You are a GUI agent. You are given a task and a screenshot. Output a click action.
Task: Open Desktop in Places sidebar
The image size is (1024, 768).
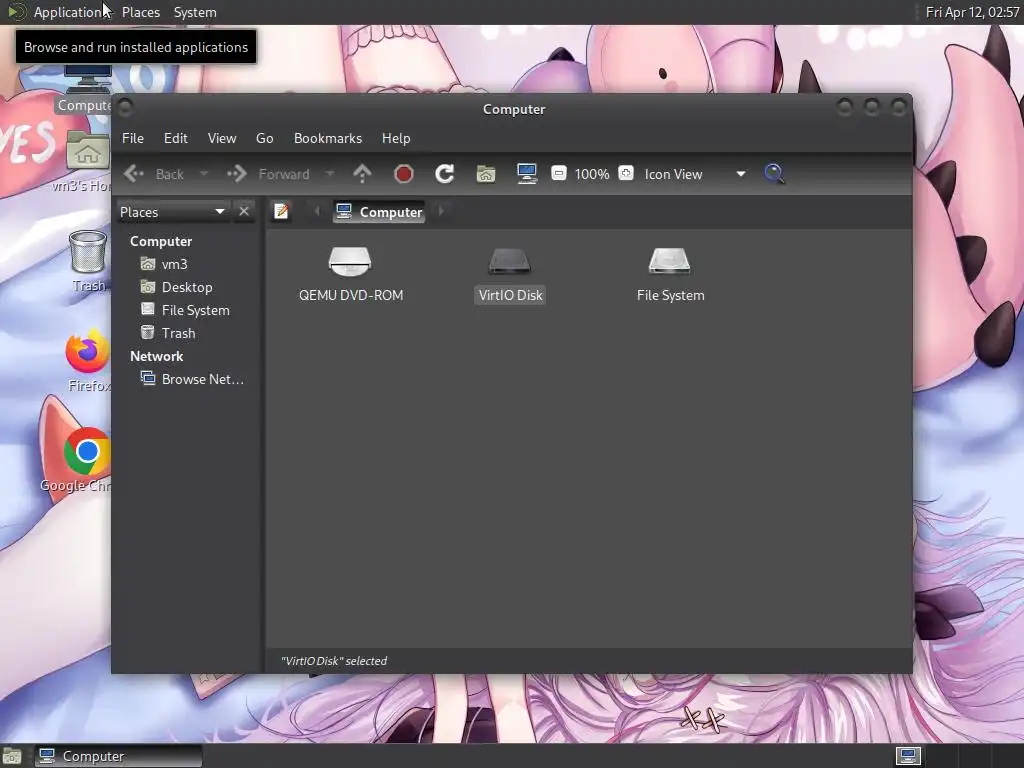point(186,287)
